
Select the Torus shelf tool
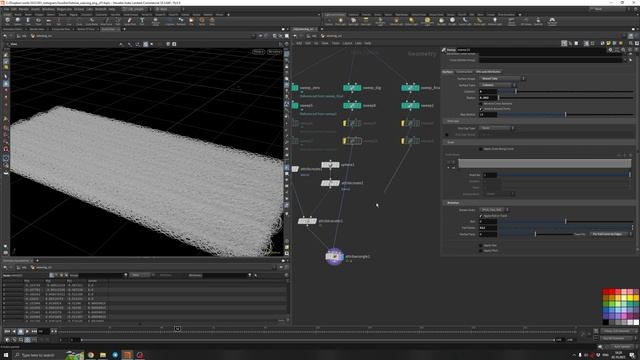38,20
